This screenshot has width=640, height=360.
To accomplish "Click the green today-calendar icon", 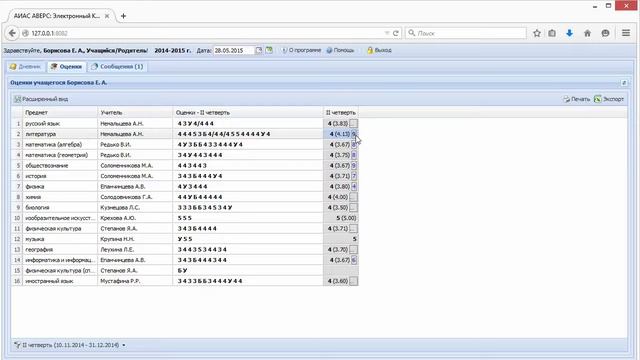I will pos(269,50).
